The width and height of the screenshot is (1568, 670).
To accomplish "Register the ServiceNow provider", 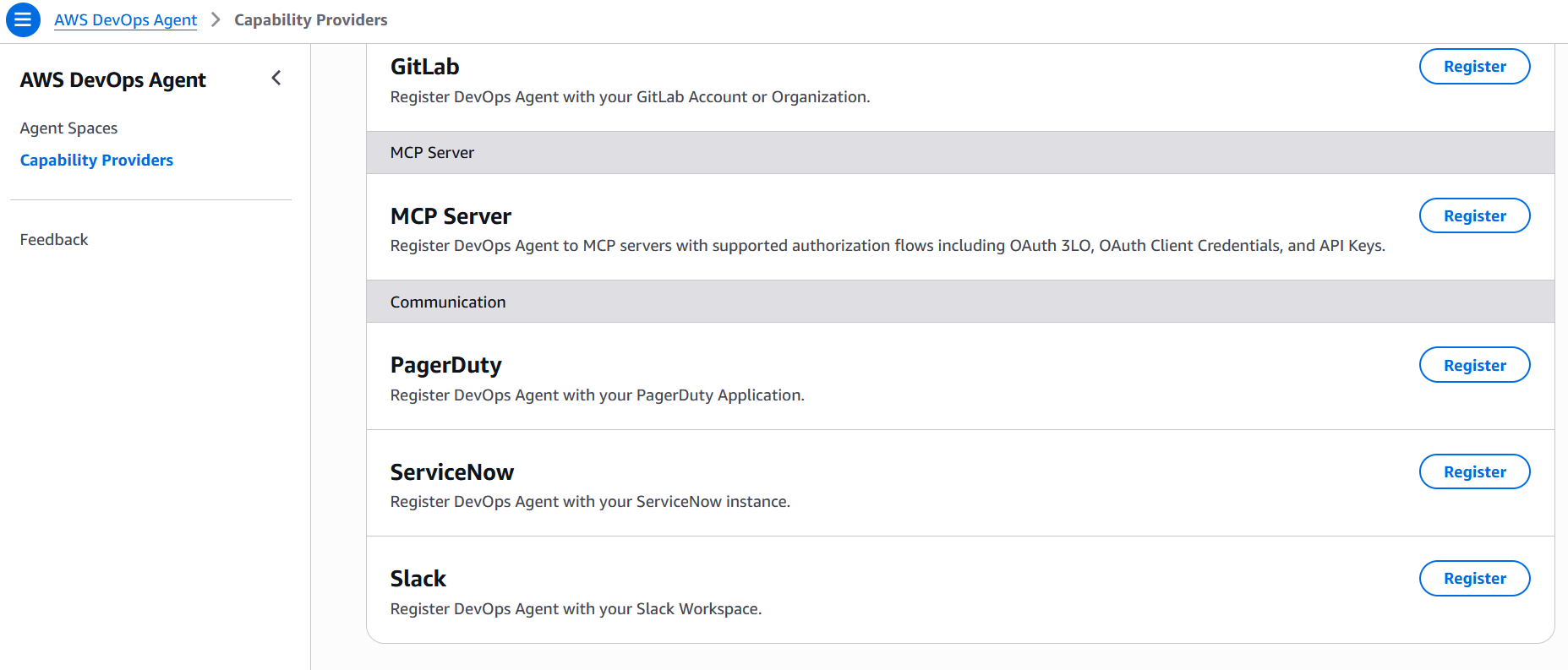I will [1474, 471].
